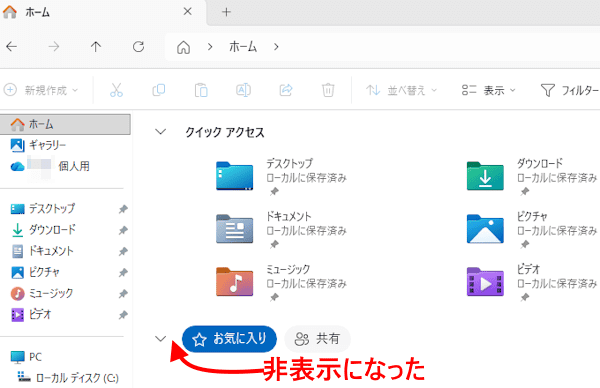Select the ホーム tab title
Image resolution: width=600 pixels, height=388 pixels.
[38, 12]
